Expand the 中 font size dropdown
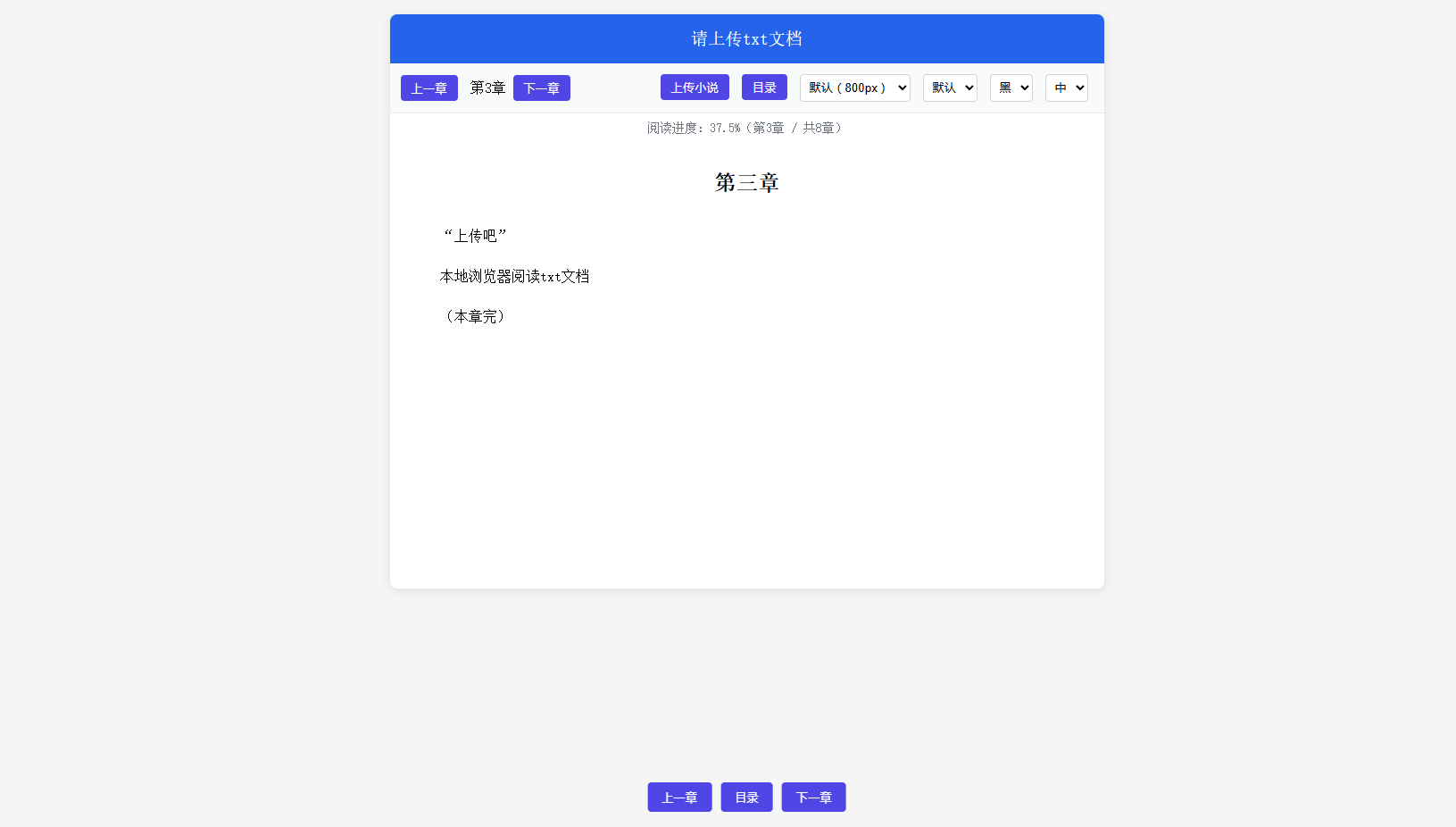This screenshot has height=827, width=1456. (1066, 88)
